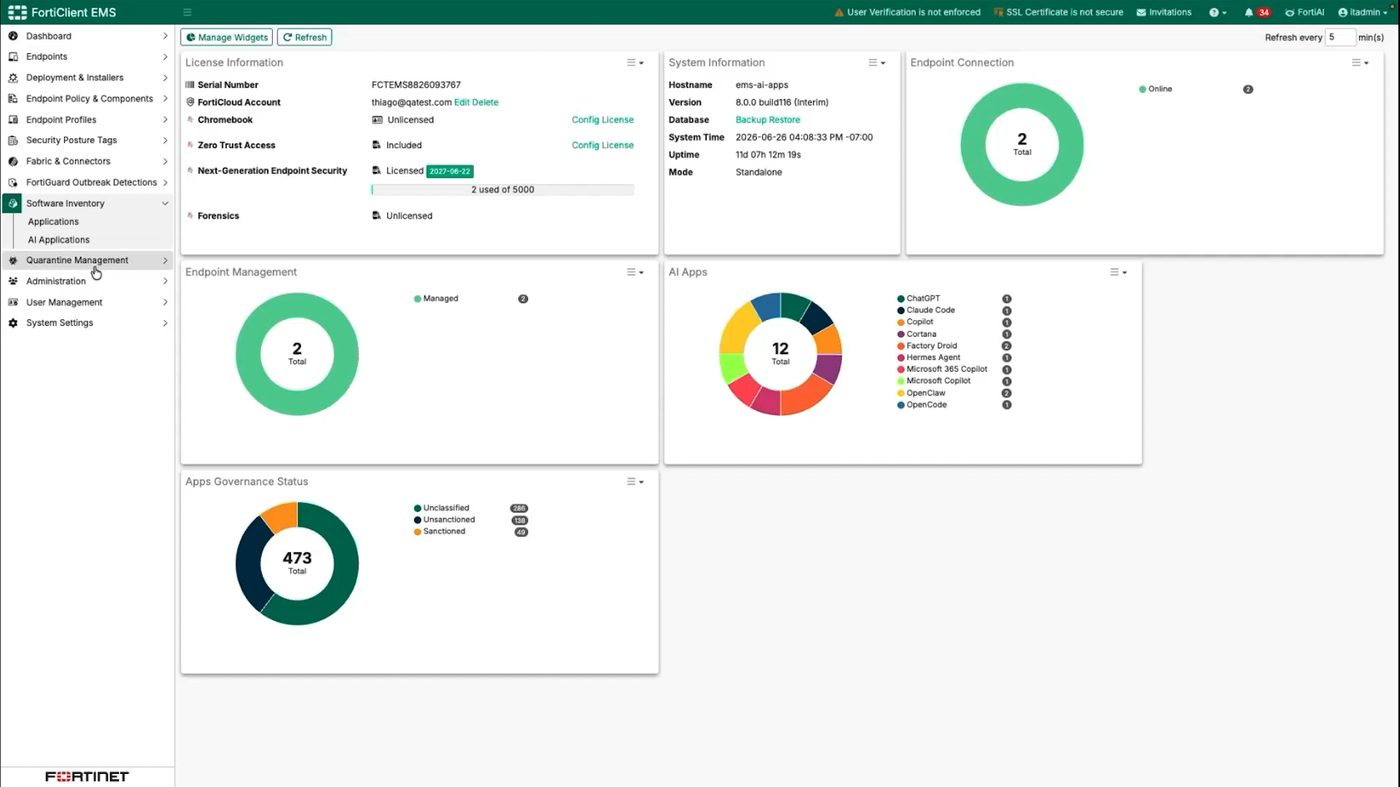
Task: Click Config License link for Chromebook
Action: point(603,120)
